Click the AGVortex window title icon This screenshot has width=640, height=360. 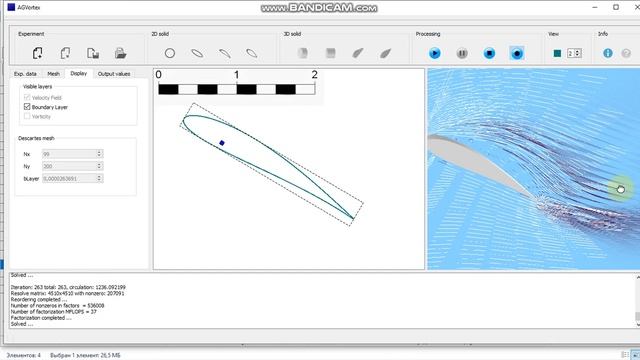(x=11, y=7)
